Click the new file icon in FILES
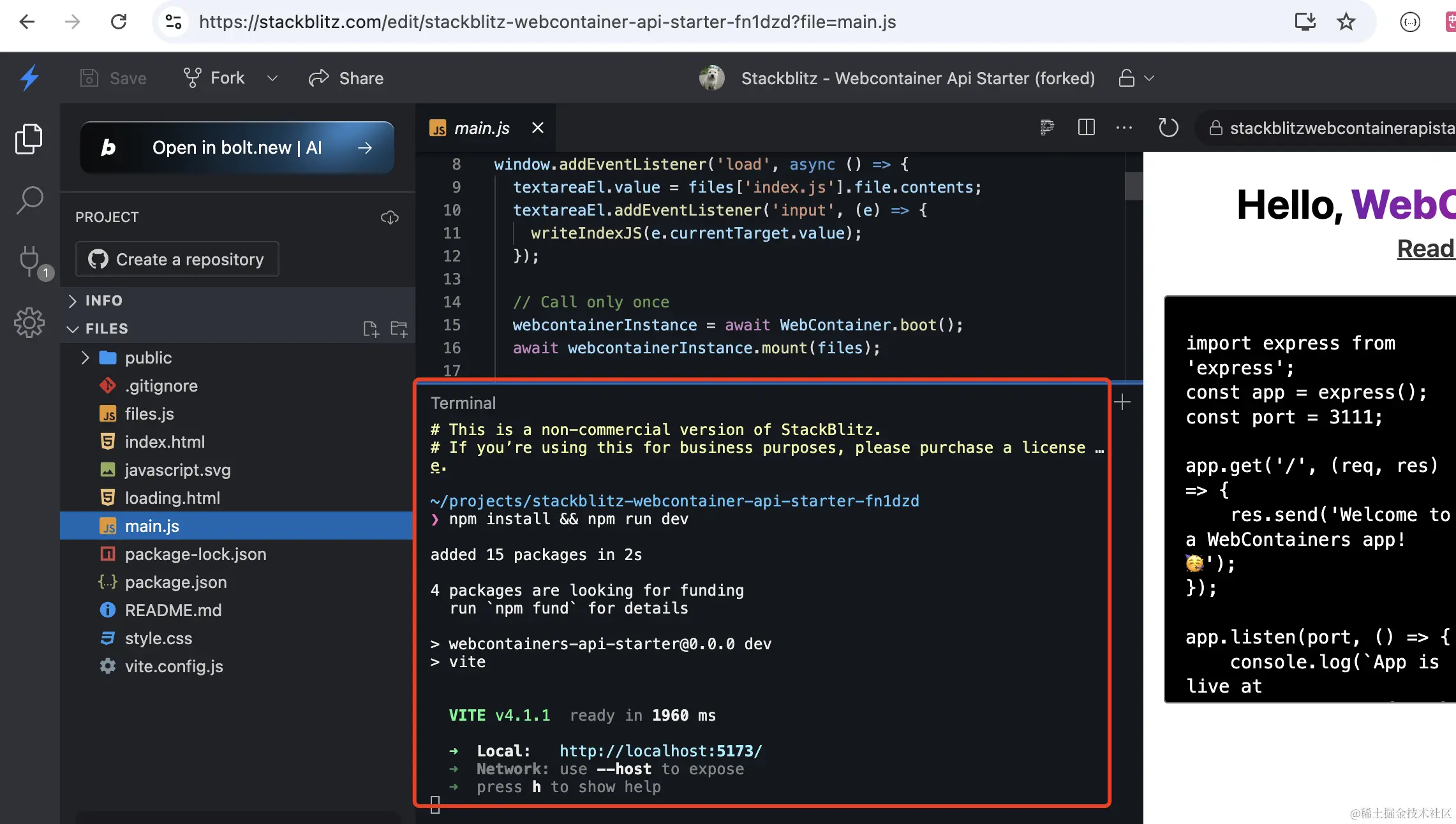Viewport: 1456px width, 824px height. [371, 329]
